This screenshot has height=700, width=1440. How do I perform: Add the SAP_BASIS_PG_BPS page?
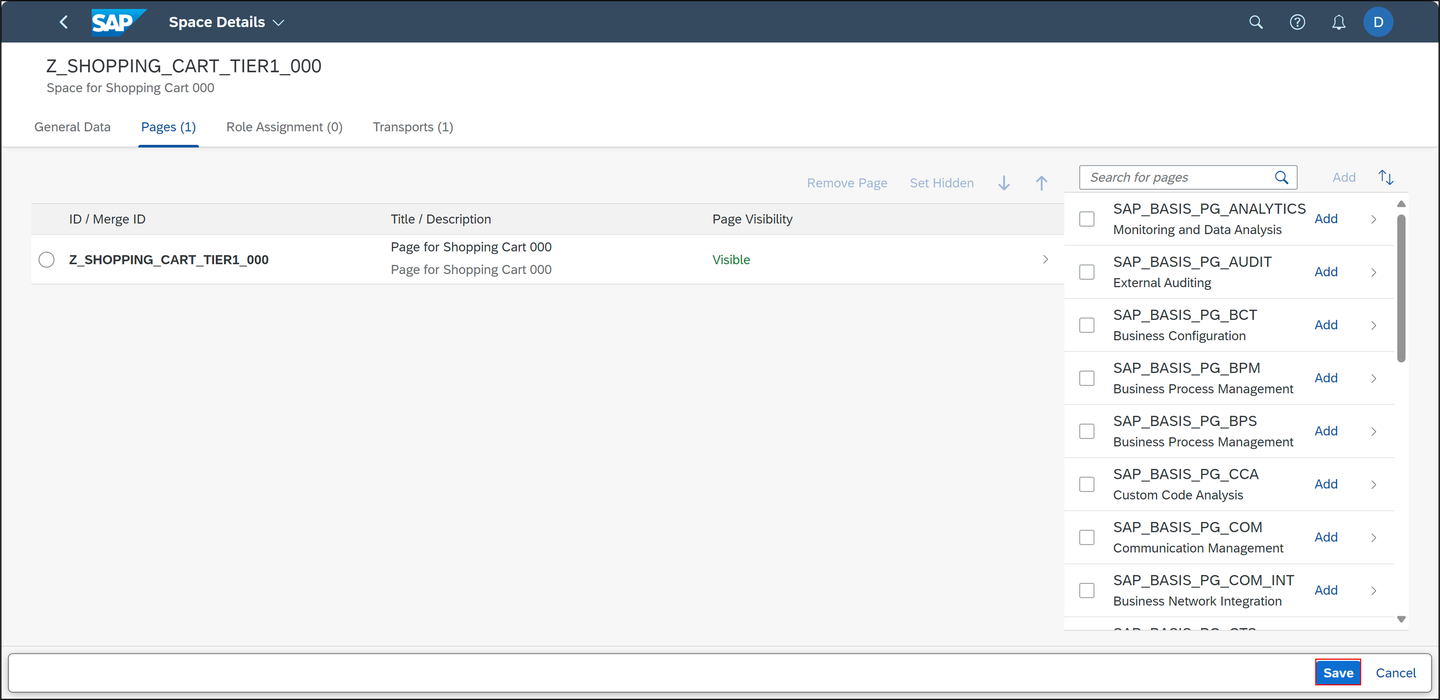coord(1326,431)
